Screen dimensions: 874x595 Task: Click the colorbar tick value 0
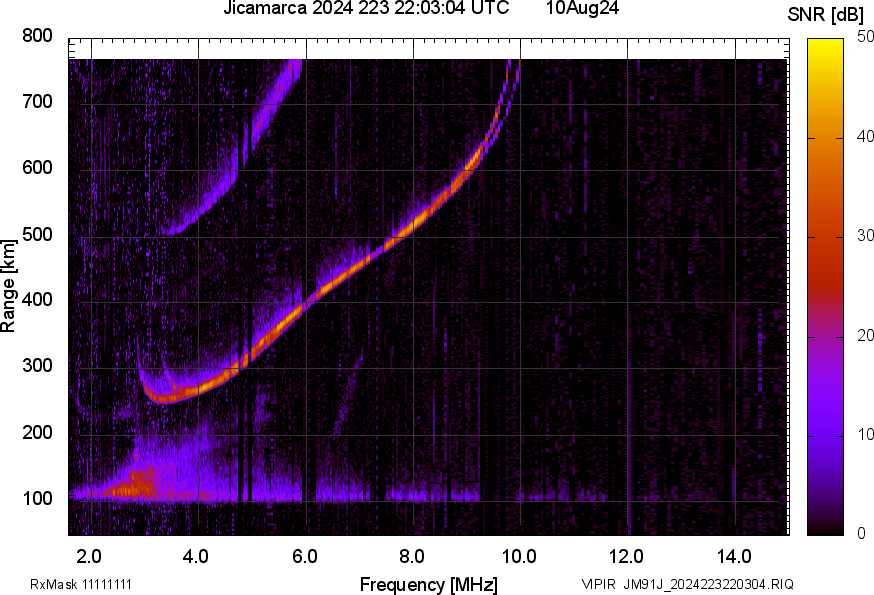[862, 534]
